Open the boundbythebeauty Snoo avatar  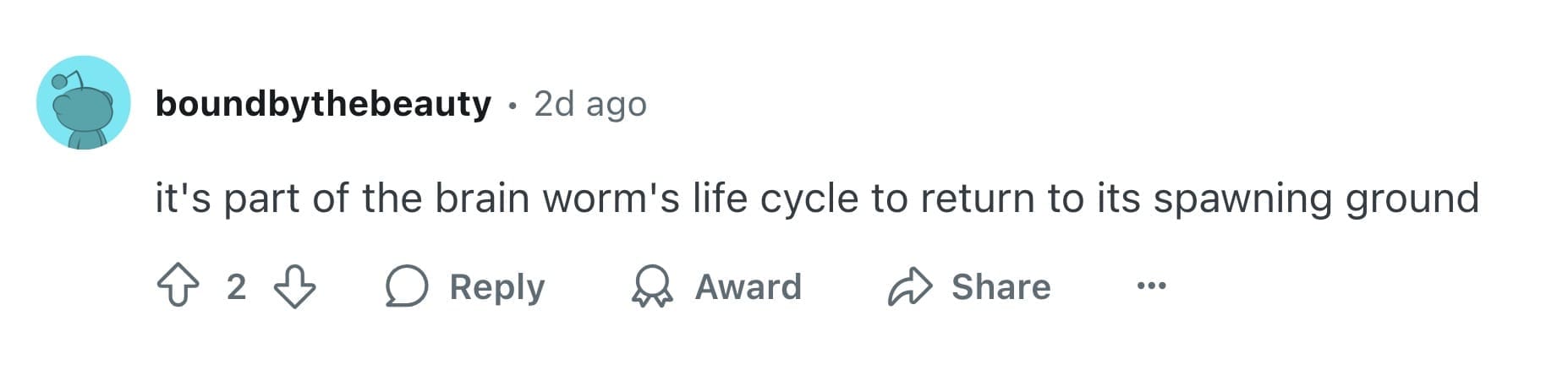[x=83, y=103]
